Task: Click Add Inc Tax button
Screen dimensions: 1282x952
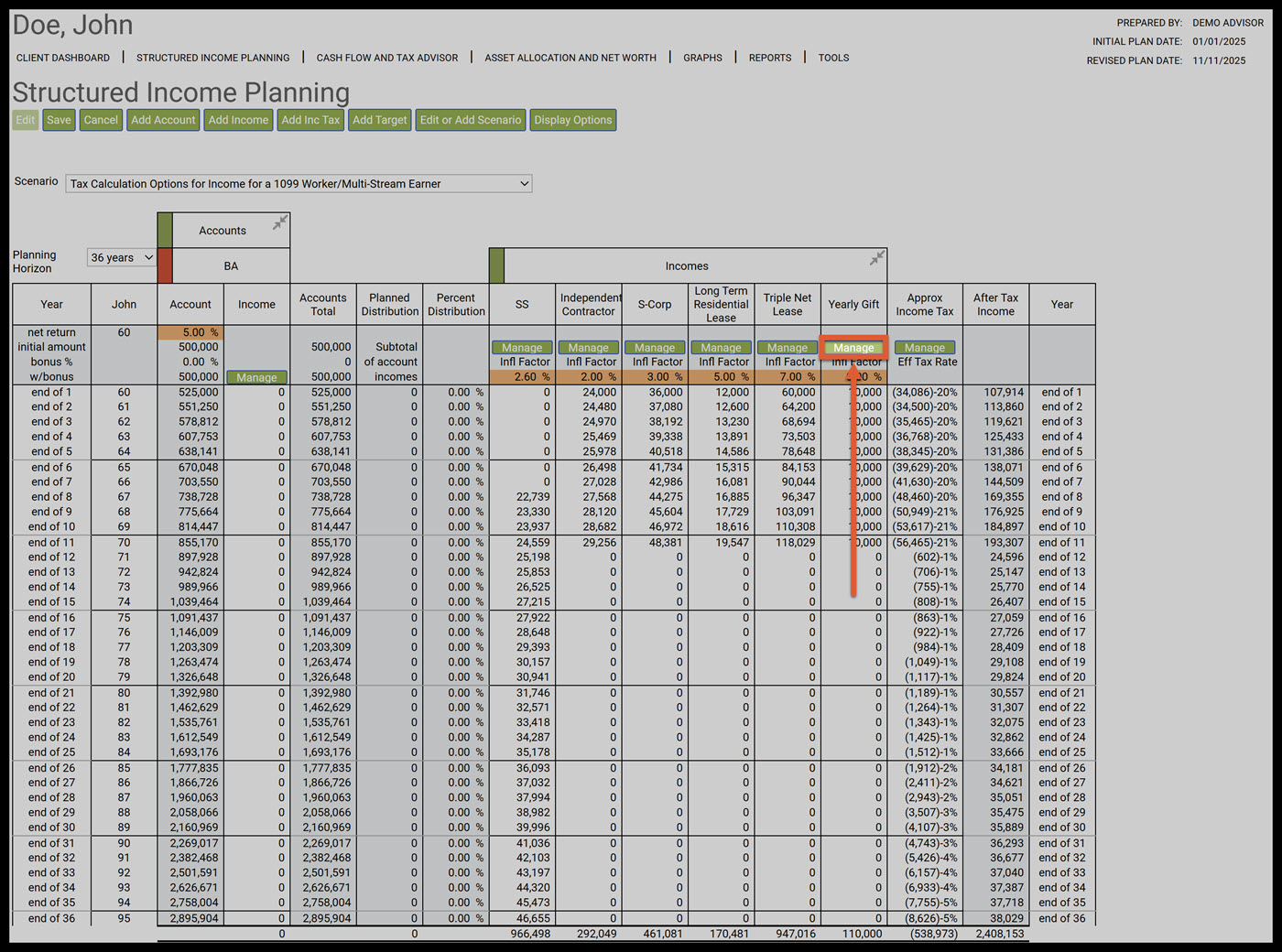Action: [x=310, y=120]
